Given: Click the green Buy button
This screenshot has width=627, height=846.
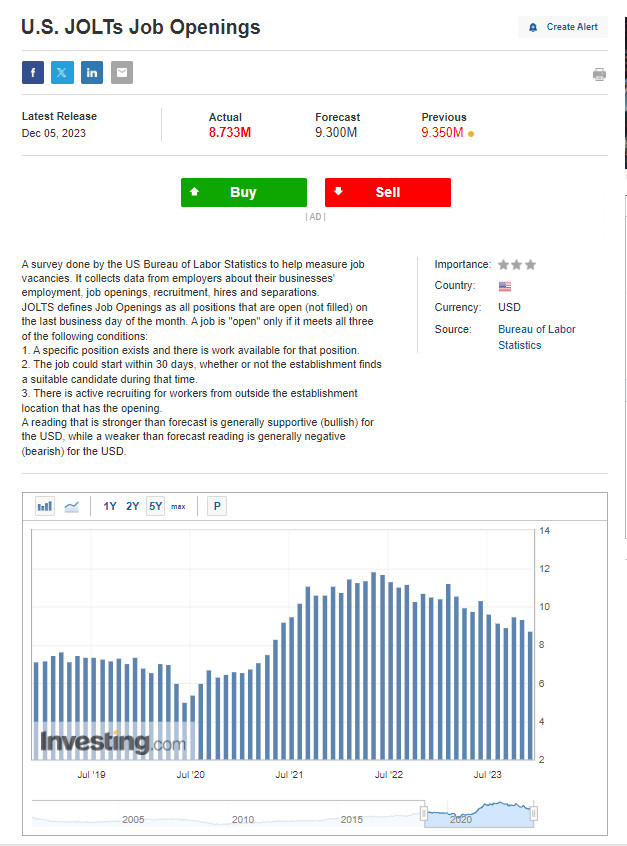Looking at the screenshot, I should pos(244,193).
